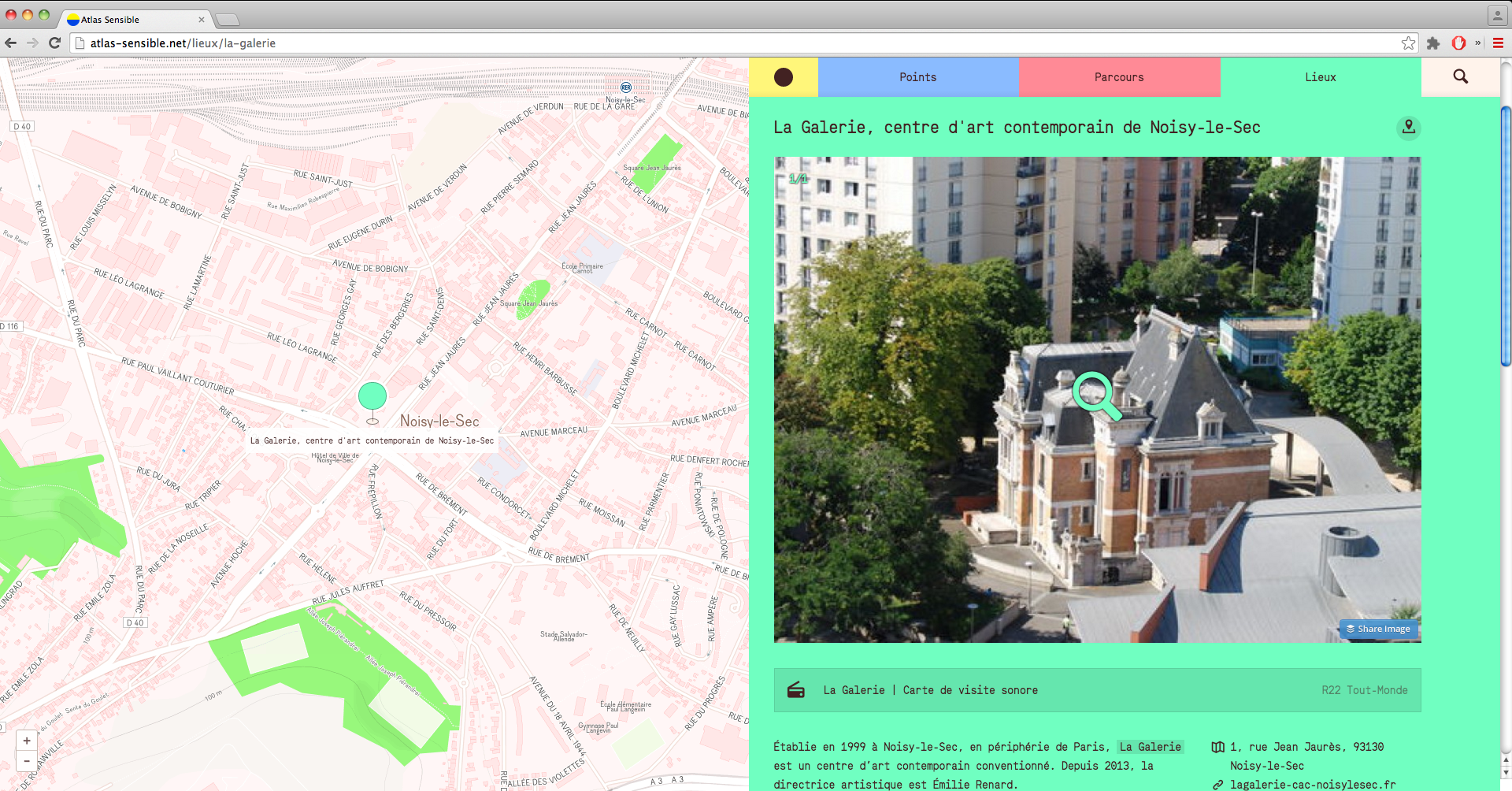Viewport: 1512px width, 791px height.
Task: Show hidden extensions with chevron
Action: pos(1478,43)
